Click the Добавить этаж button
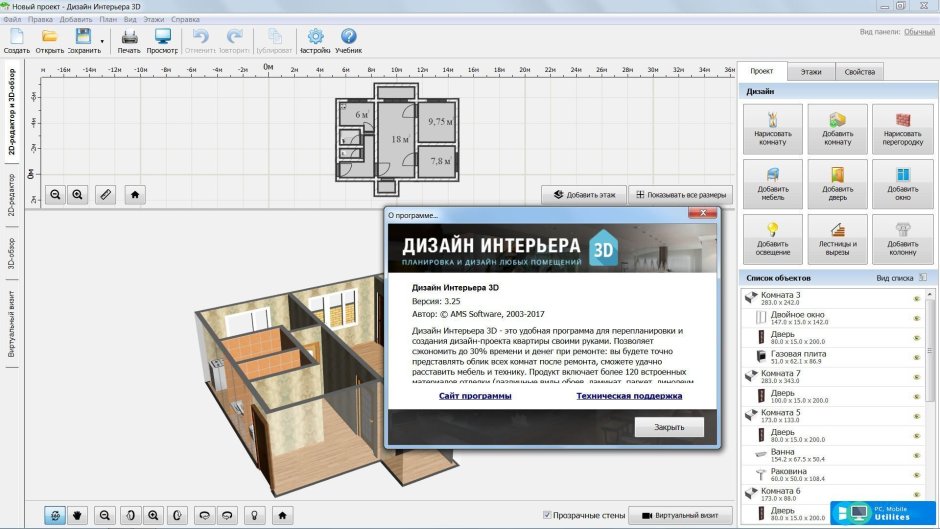 [584, 195]
